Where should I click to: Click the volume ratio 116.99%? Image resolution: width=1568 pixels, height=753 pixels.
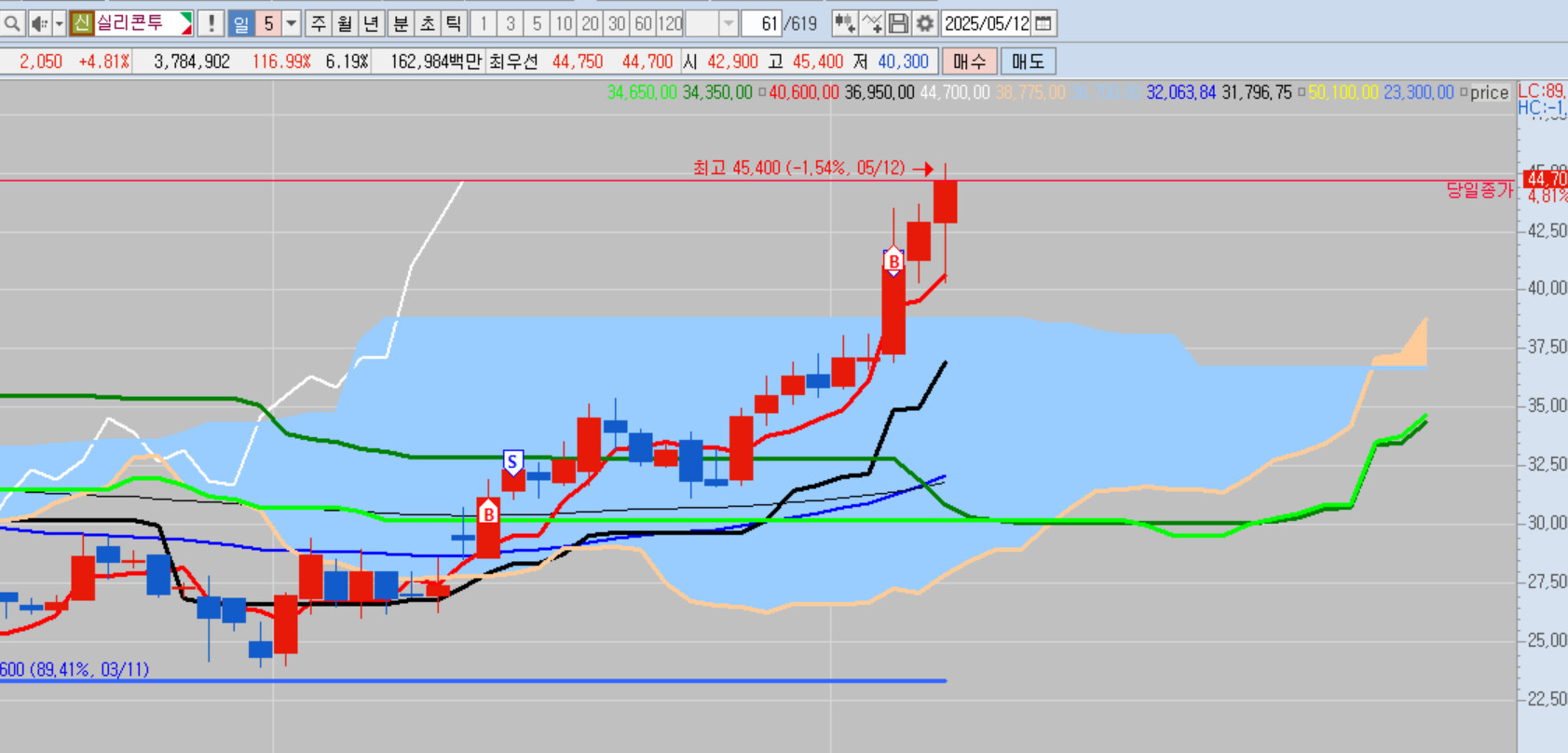[x=281, y=62]
